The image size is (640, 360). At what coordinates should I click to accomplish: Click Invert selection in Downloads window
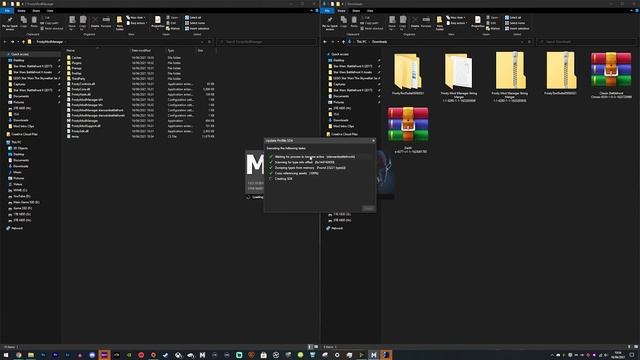pos(517,29)
